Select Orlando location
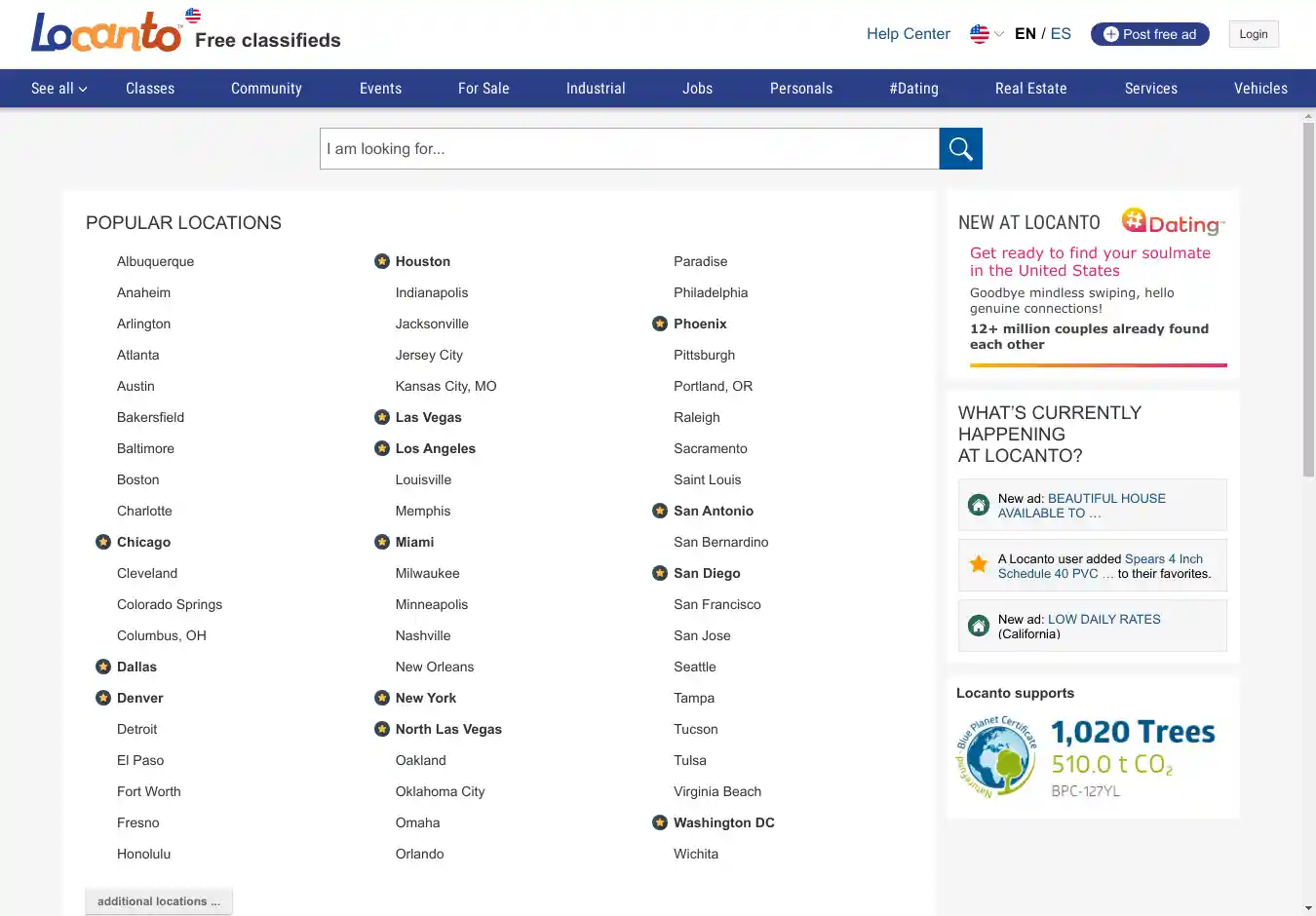Viewport: 1316px width, 916px height. click(419, 854)
